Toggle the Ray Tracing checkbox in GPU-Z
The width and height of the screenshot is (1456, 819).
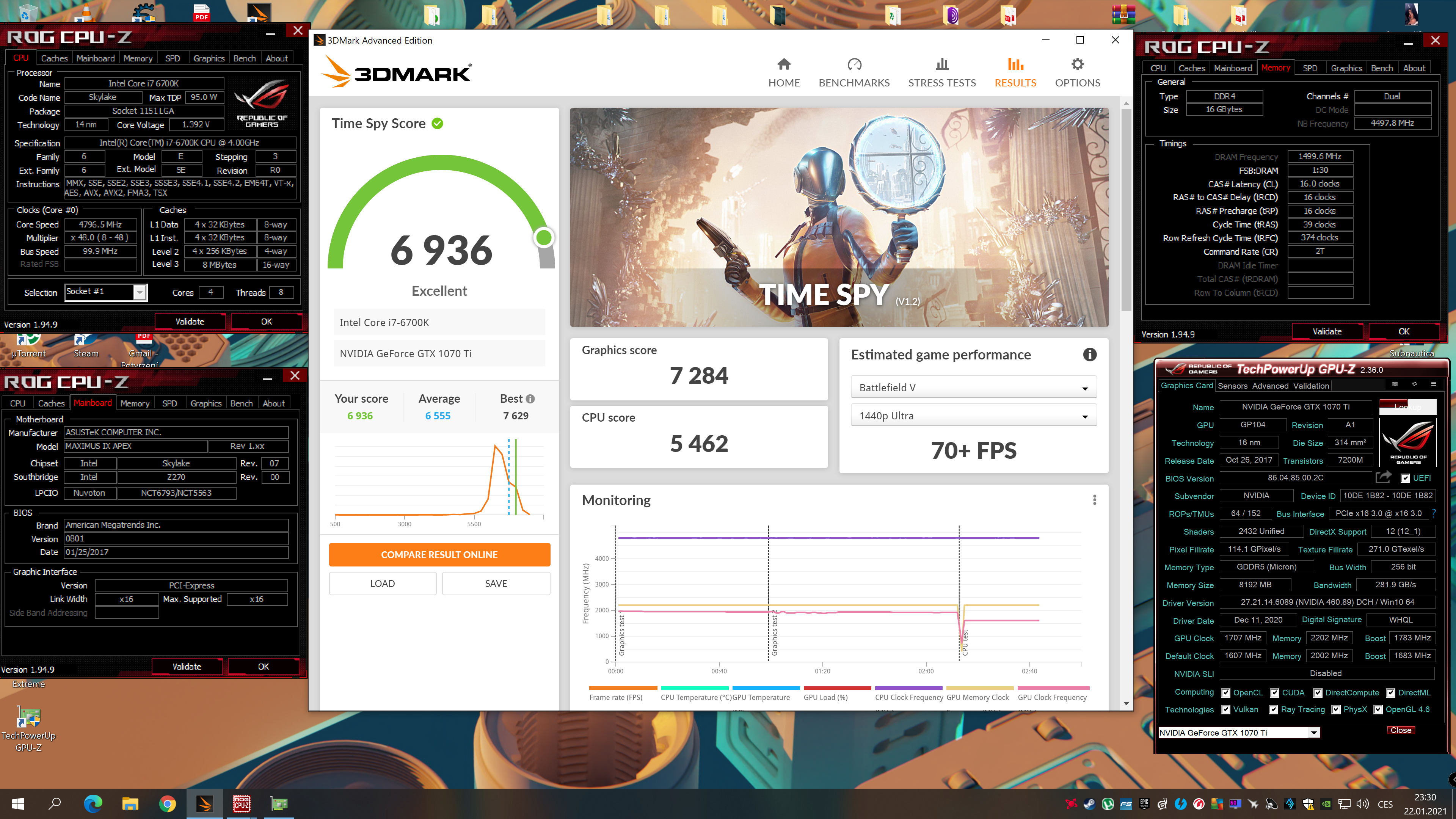1274,709
